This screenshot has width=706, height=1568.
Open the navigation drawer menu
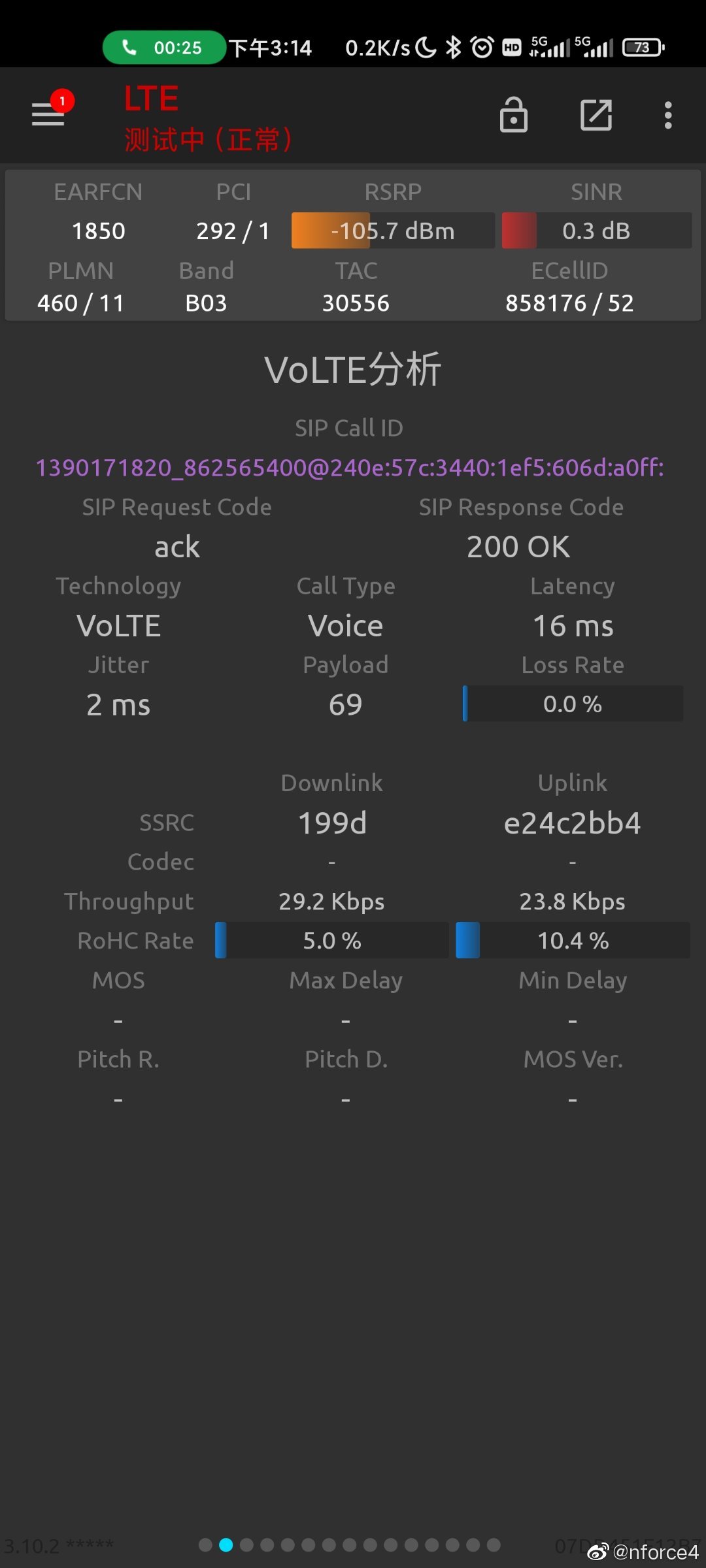pos(48,115)
